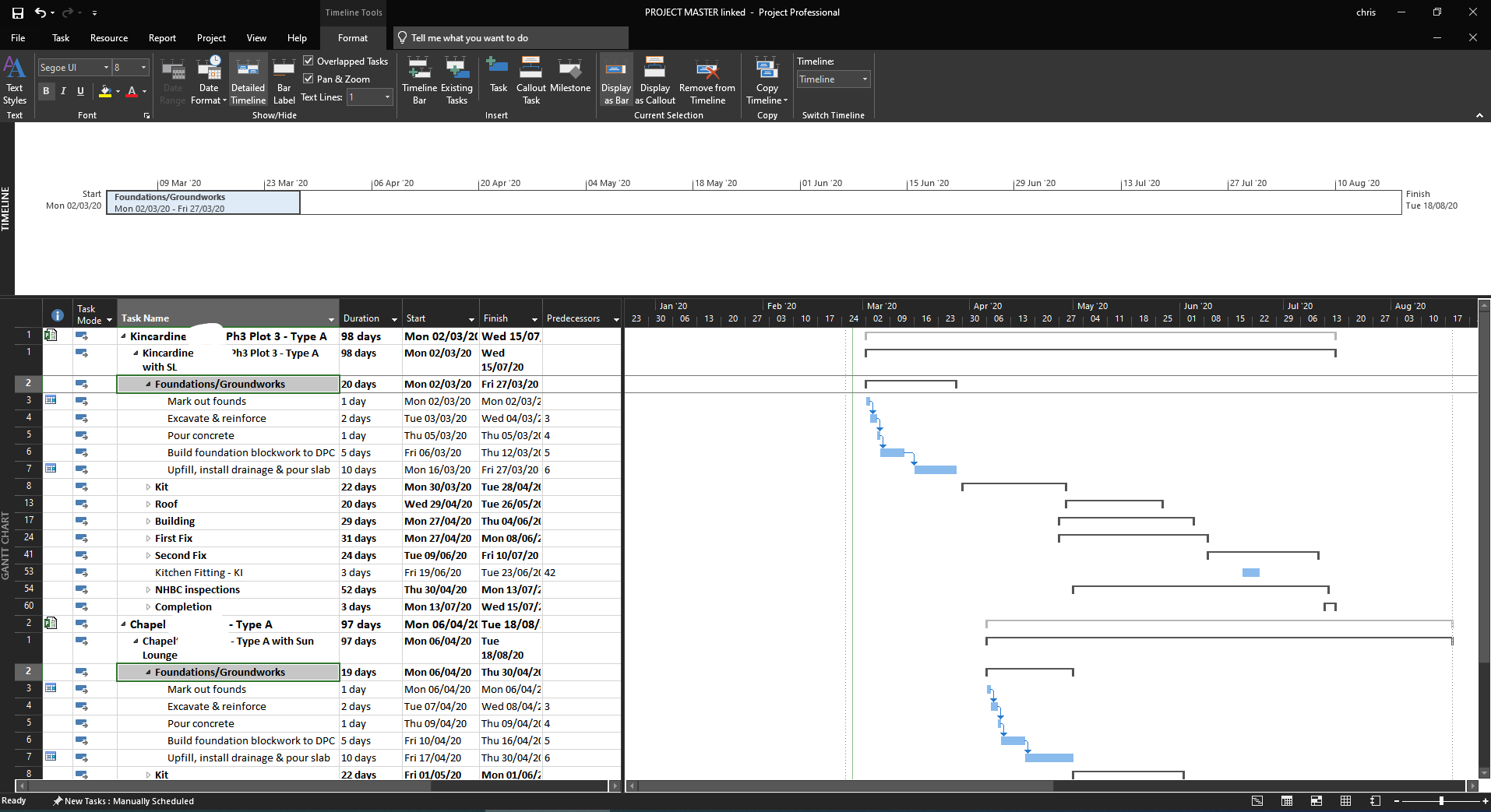This screenshot has width=1491, height=812.
Task: Click the Foundations/Groundworks bar in the timeline
Action: [x=203, y=202]
